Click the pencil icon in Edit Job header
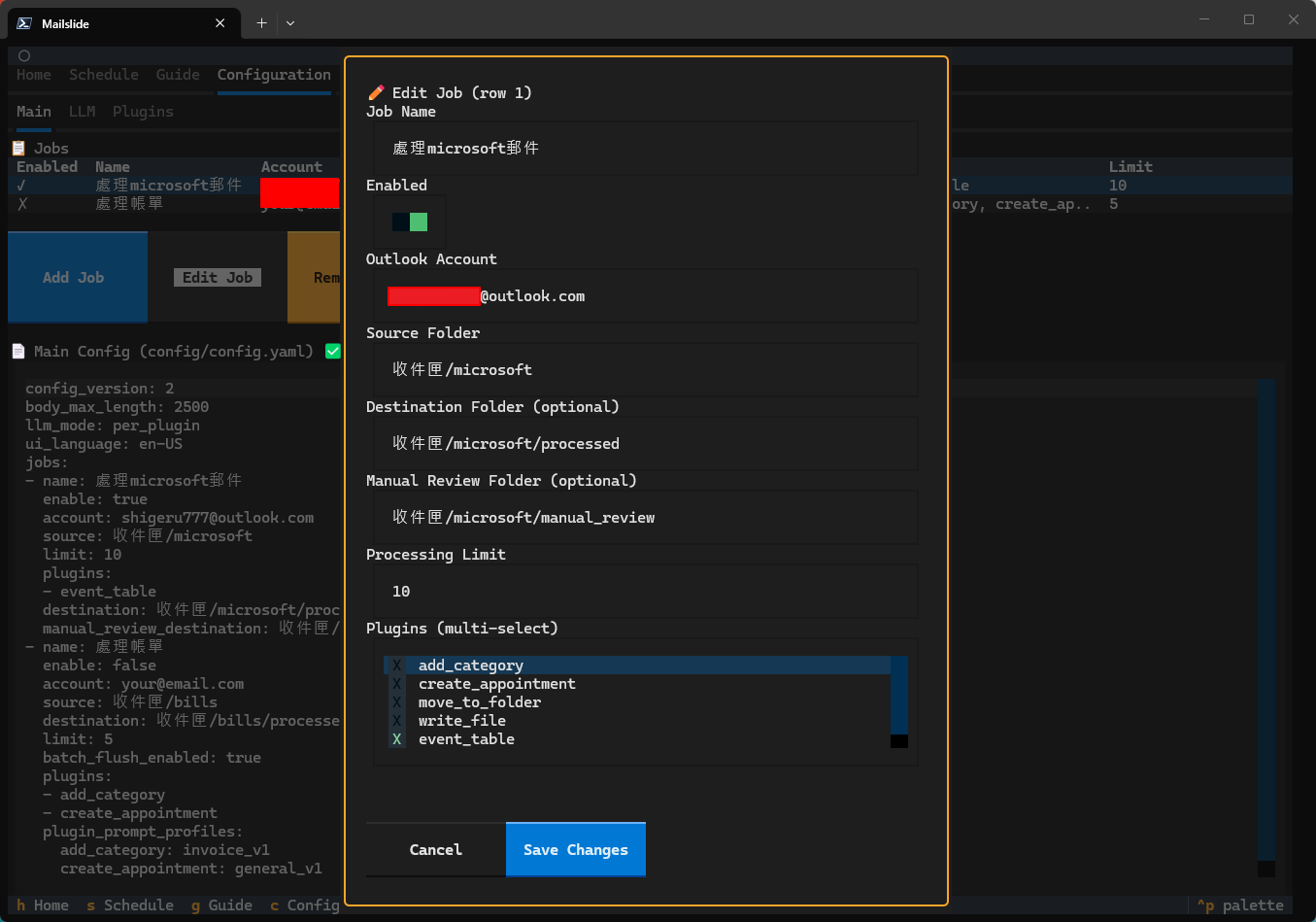 coord(376,92)
